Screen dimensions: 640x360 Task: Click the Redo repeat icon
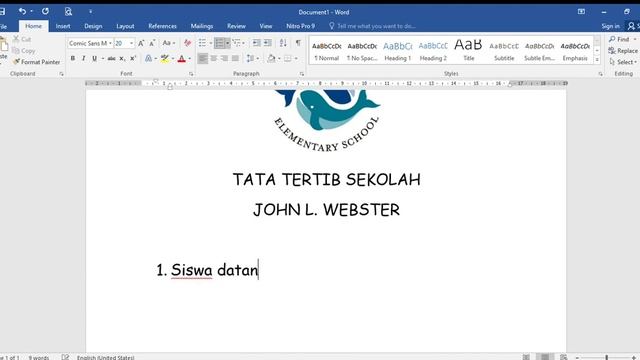click(45, 11)
